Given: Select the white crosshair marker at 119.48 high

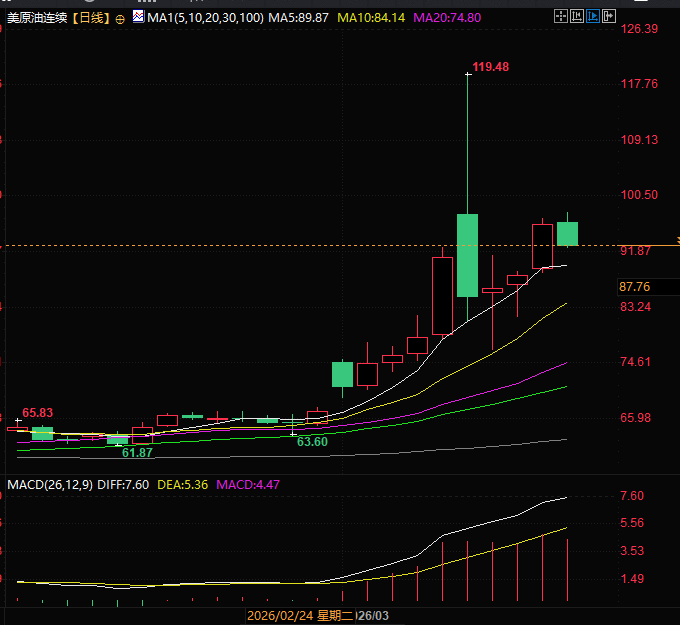Looking at the screenshot, I should pos(468,75).
